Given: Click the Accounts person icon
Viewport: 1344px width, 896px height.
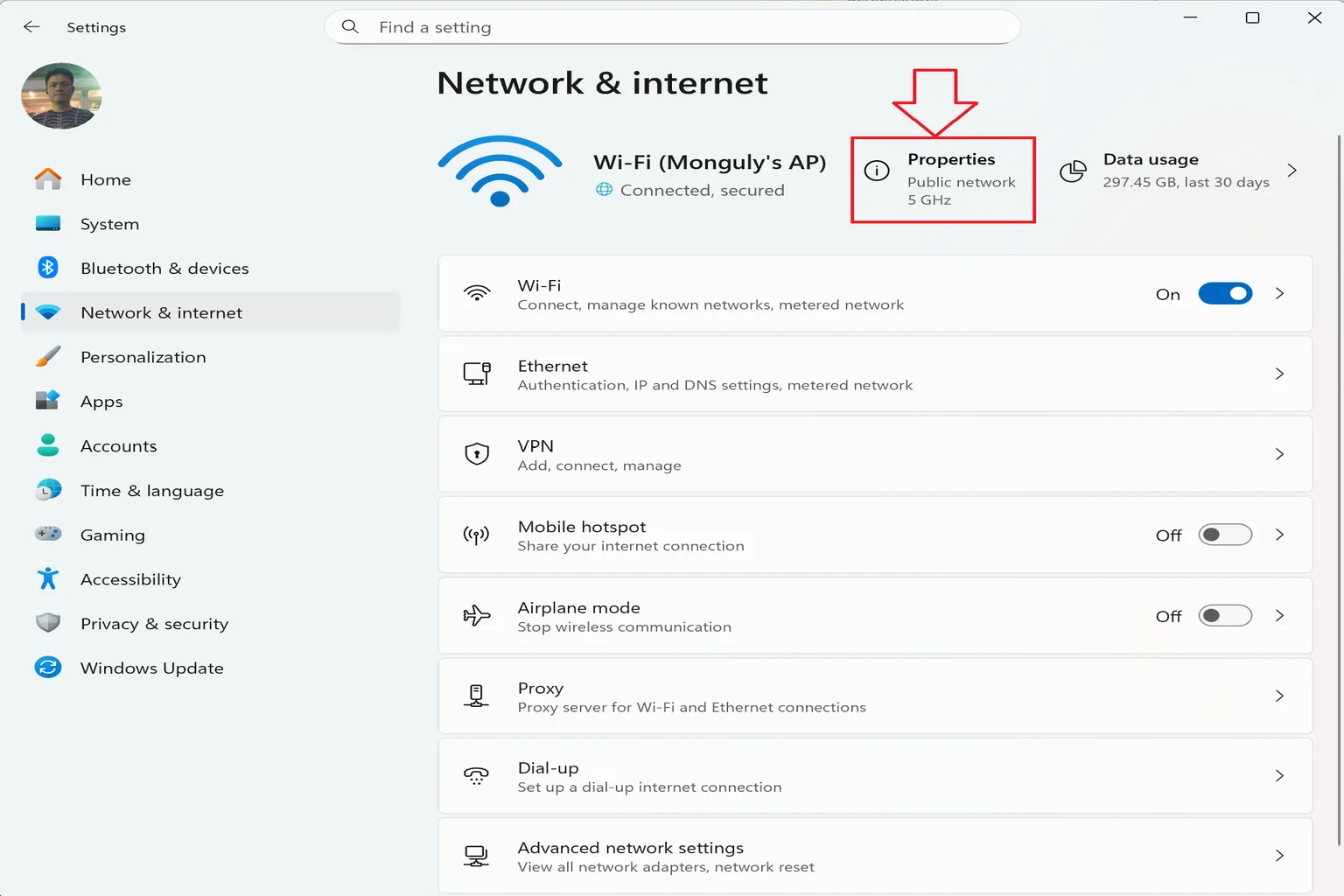Looking at the screenshot, I should click(x=48, y=445).
